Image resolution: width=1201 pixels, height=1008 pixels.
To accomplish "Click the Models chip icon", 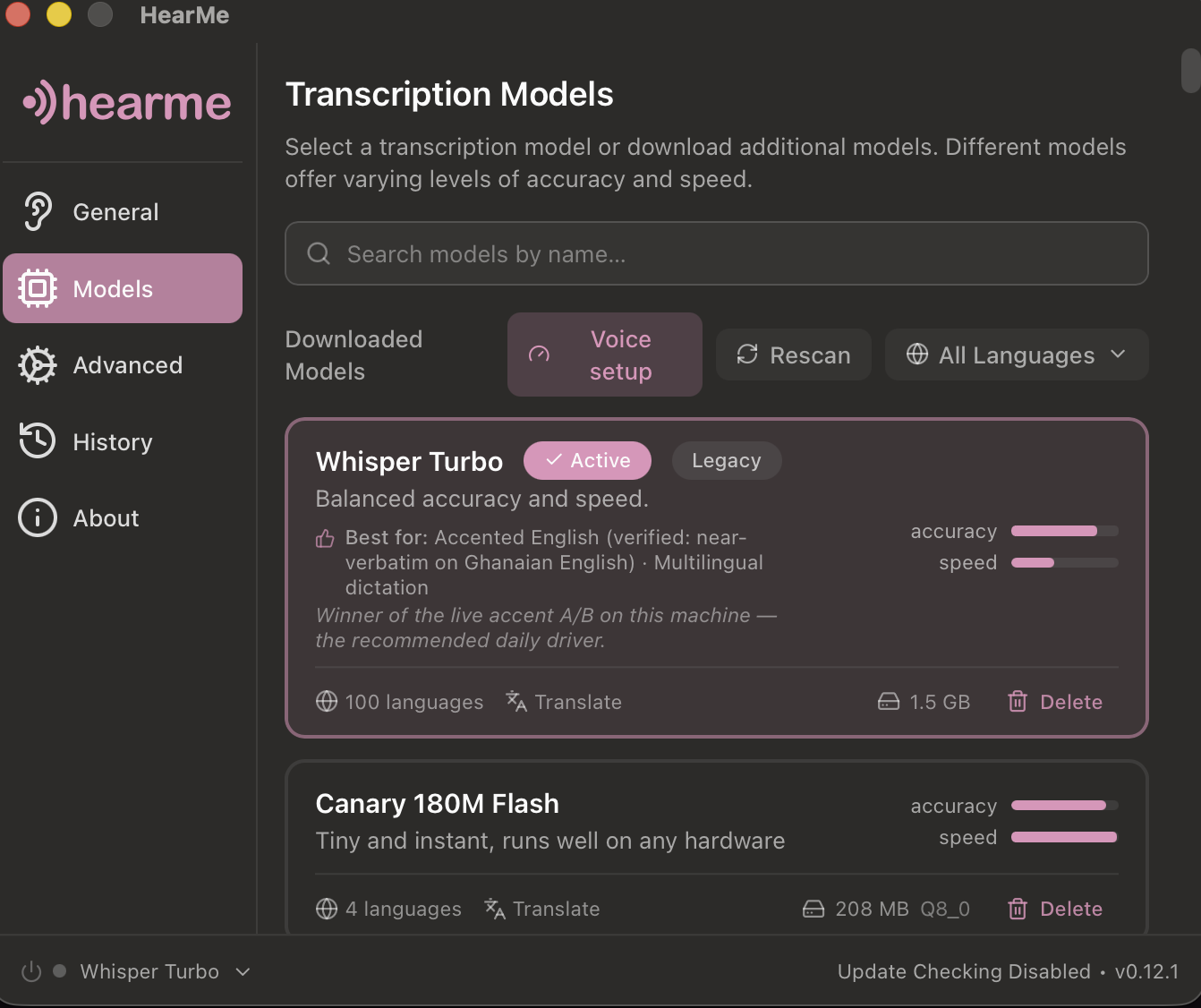I will (x=38, y=288).
